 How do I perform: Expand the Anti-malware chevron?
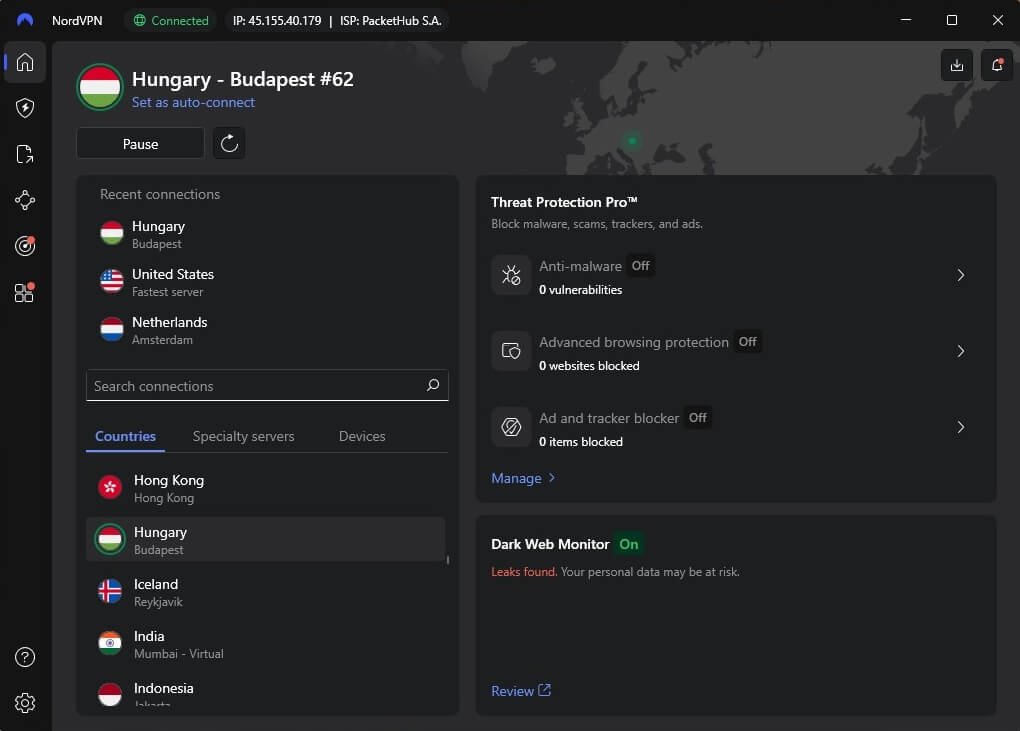[960, 275]
